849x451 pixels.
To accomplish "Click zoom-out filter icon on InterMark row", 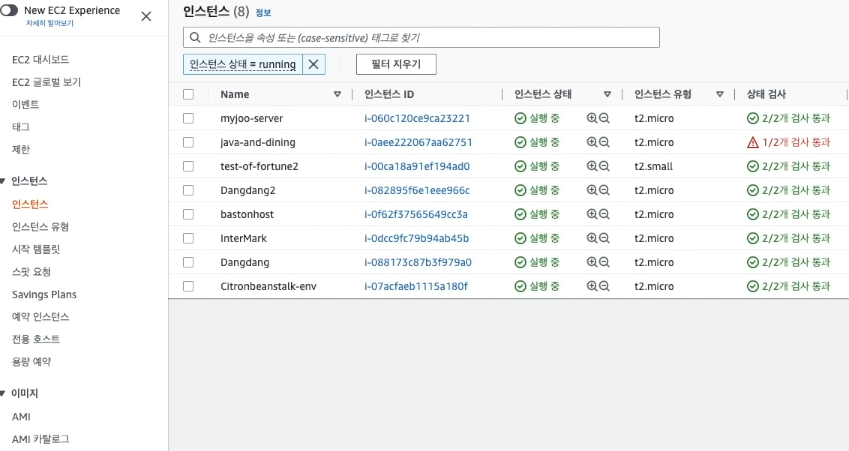I will coord(604,238).
